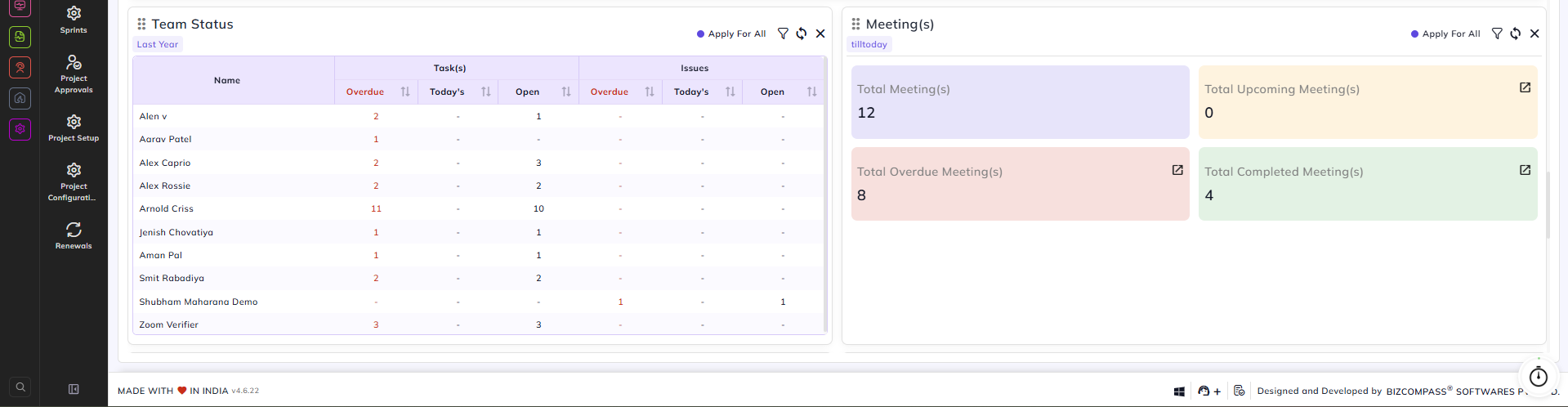Click the version v4.6.22 label

pos(245,391)
